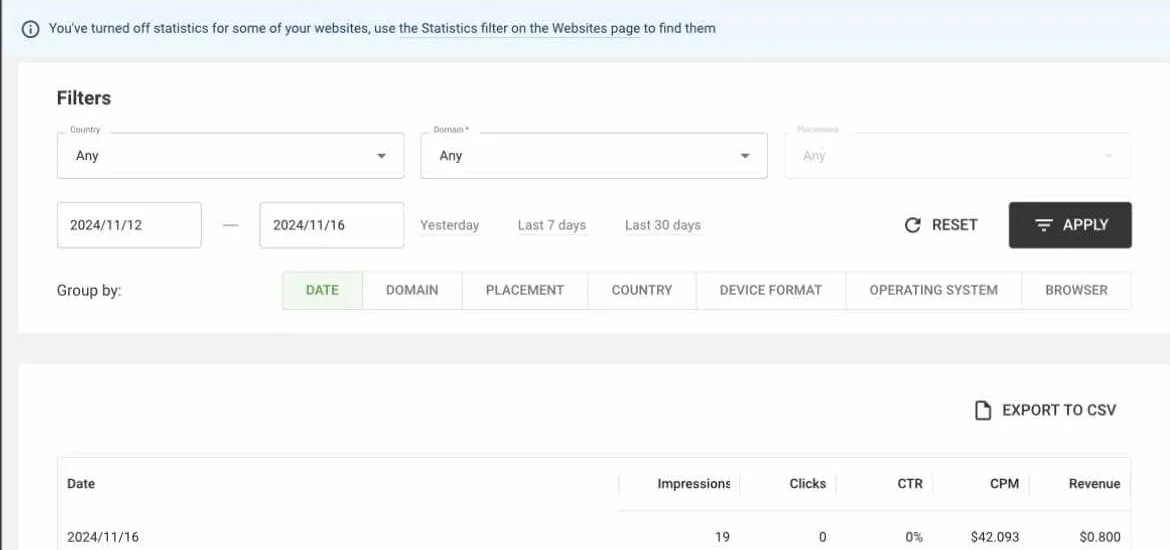Group by OPERATING SYSTEM
Screen dimensions: 1170x550
933,290
